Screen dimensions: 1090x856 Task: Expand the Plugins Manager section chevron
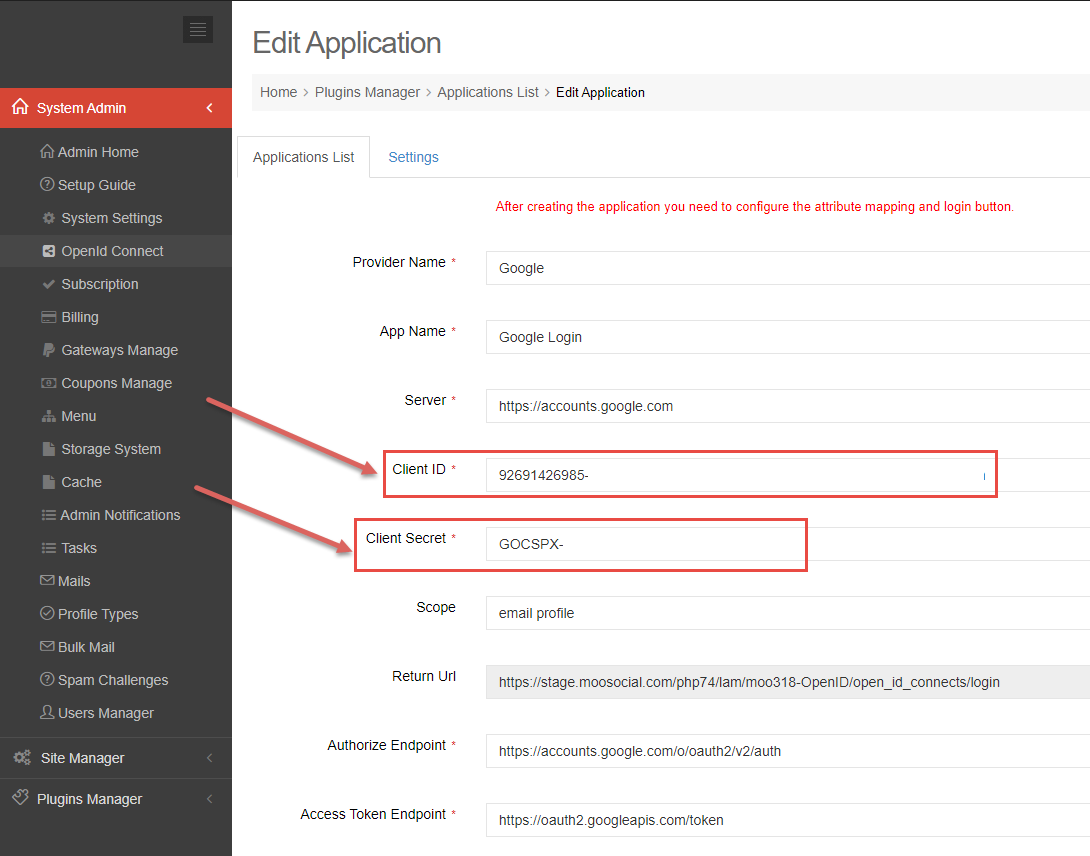point(209,799)
